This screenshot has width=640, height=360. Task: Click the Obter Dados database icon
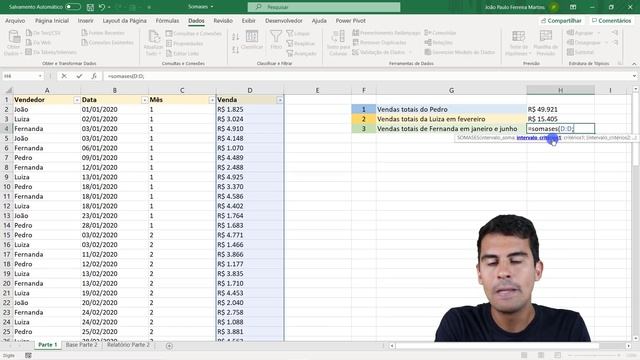coord(14,37)
